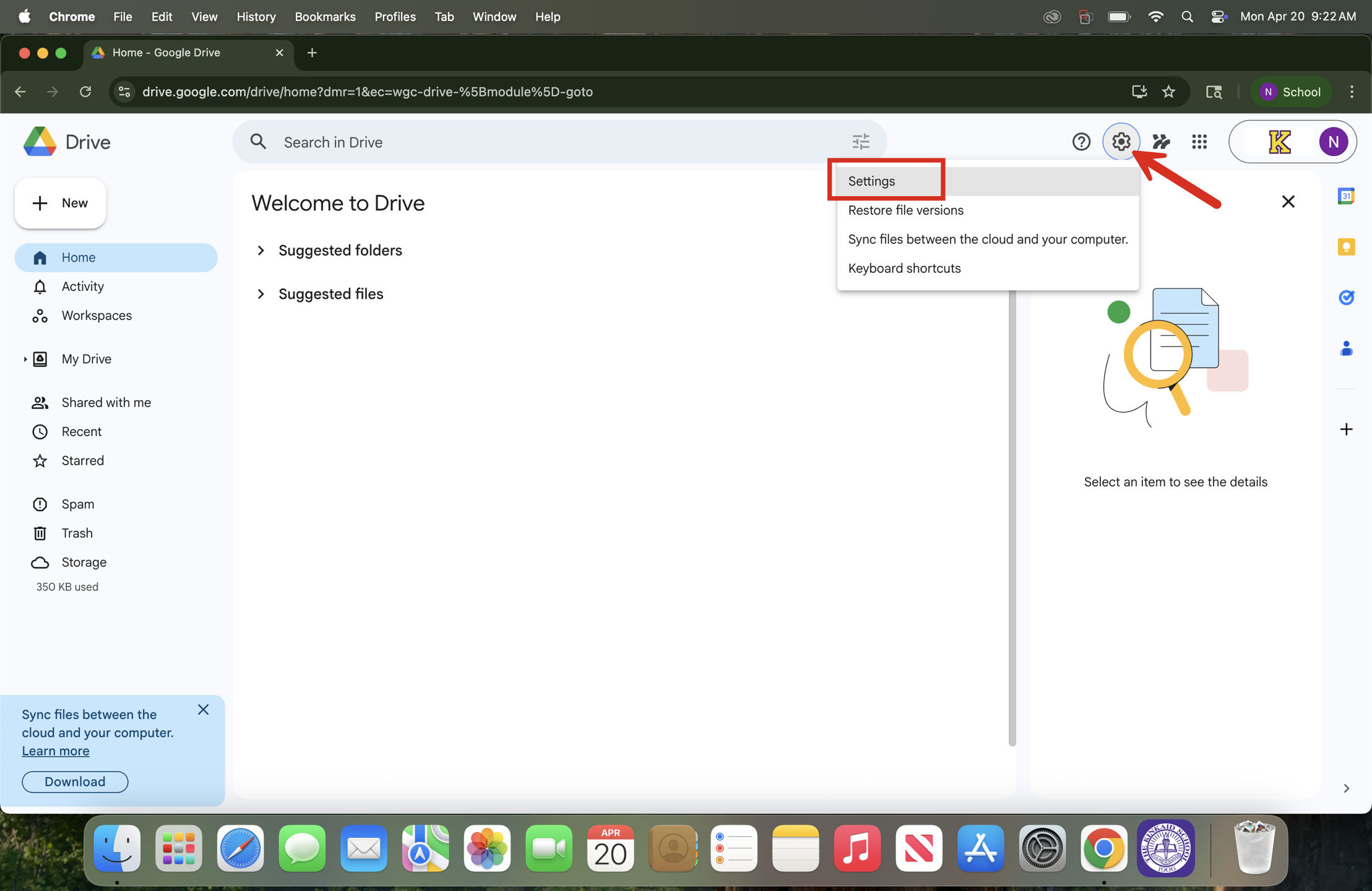This screenshot has width=1372, height=891.
Task: Collapse the side panel with the bottom chevron
Action: (x=1346, y=788)
